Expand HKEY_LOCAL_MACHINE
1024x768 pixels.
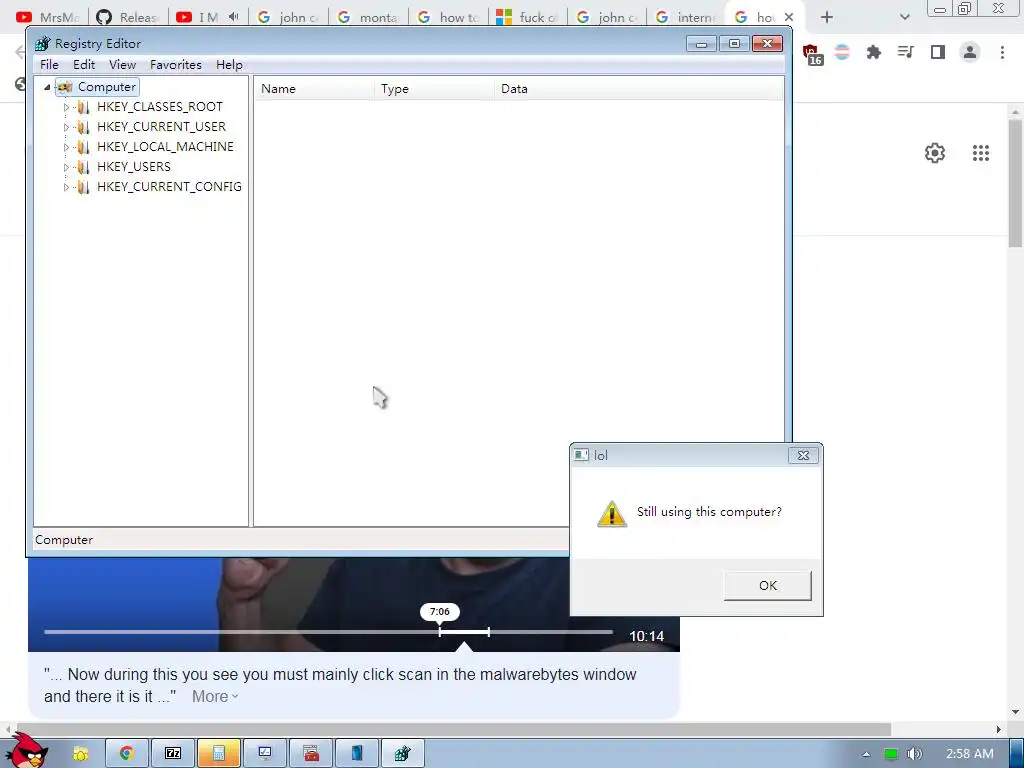point(66,148)
